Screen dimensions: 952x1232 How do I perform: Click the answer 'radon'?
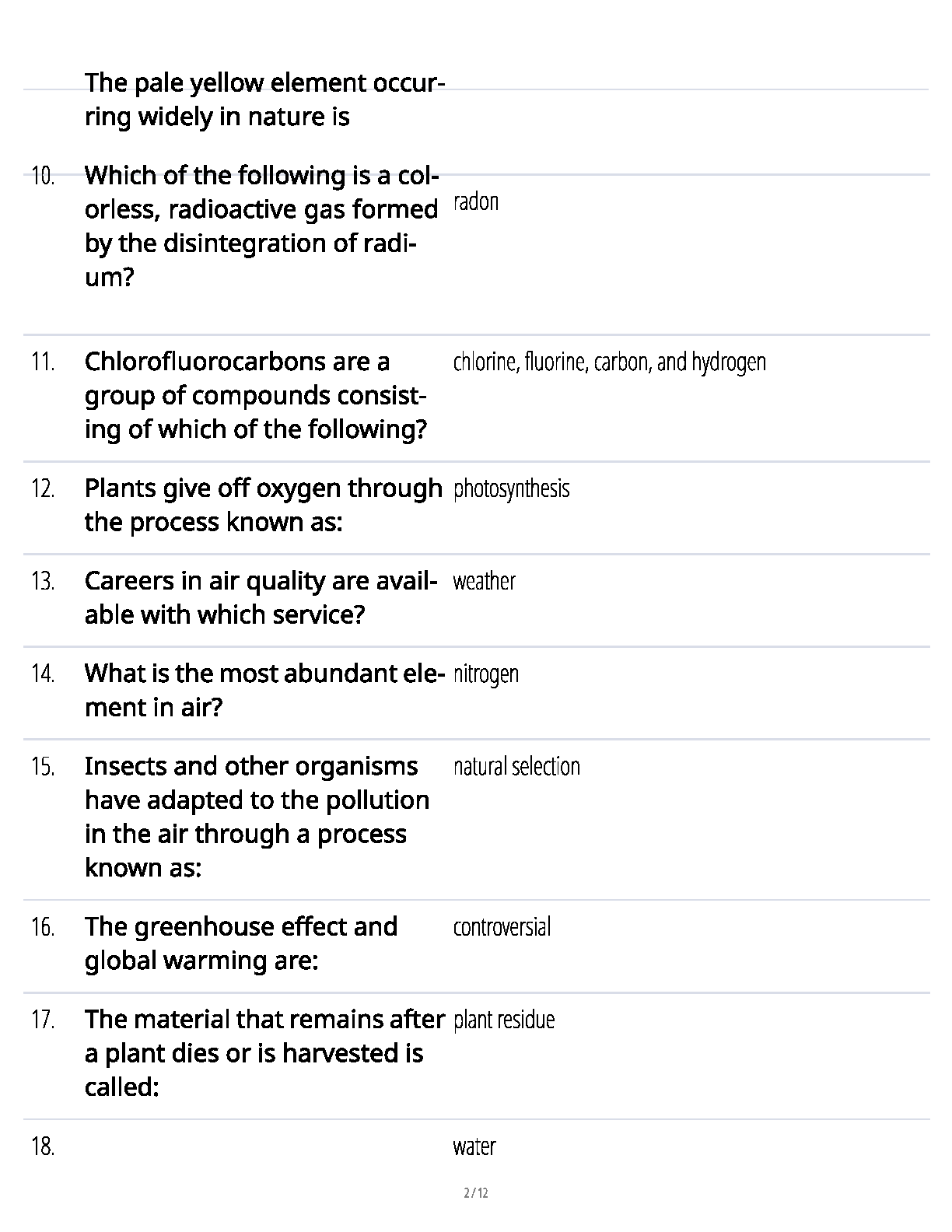click(x=476, y=202)
